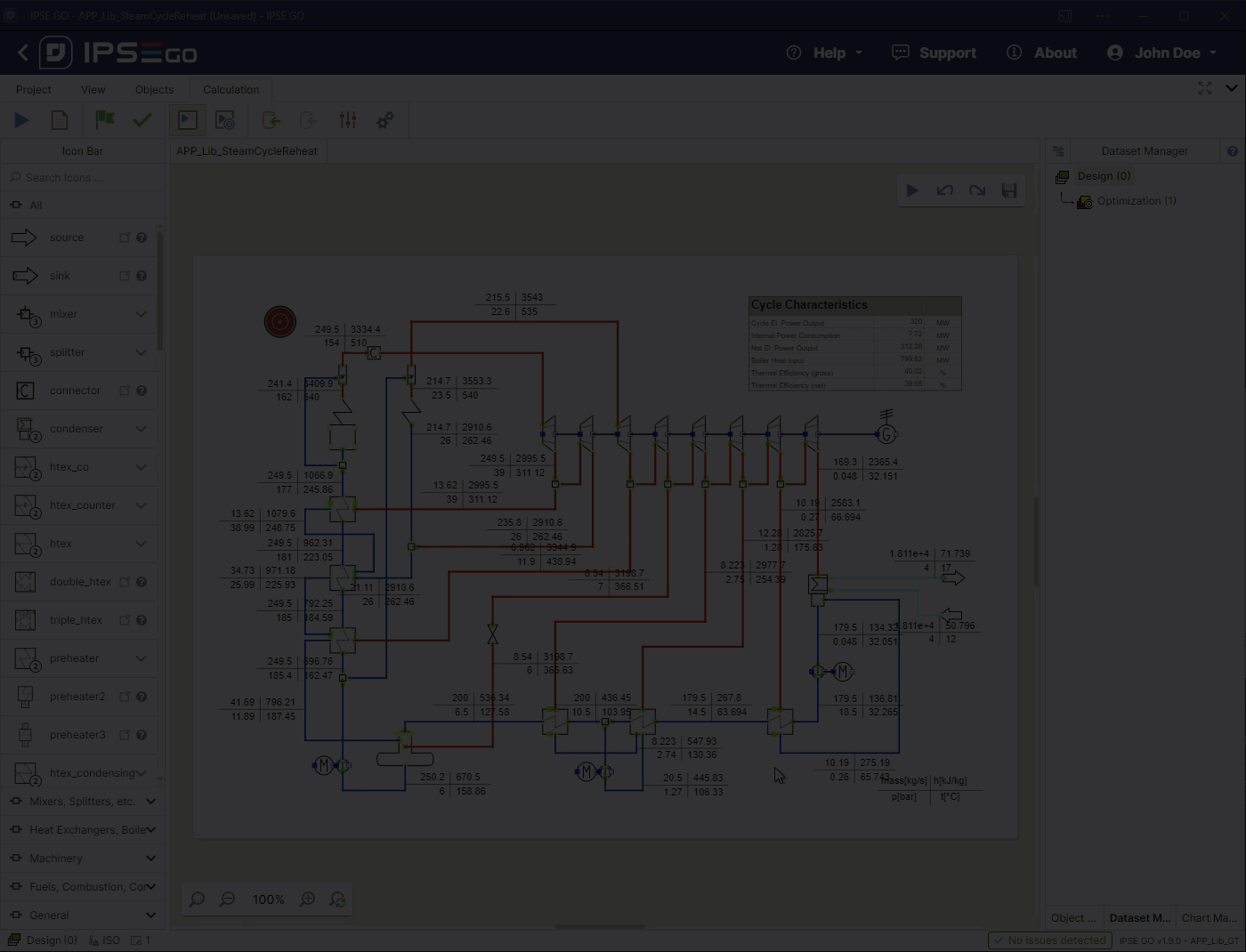Open the Calculation menu
The width and height of the screenshot is (1246, 952).
point(231,89)
